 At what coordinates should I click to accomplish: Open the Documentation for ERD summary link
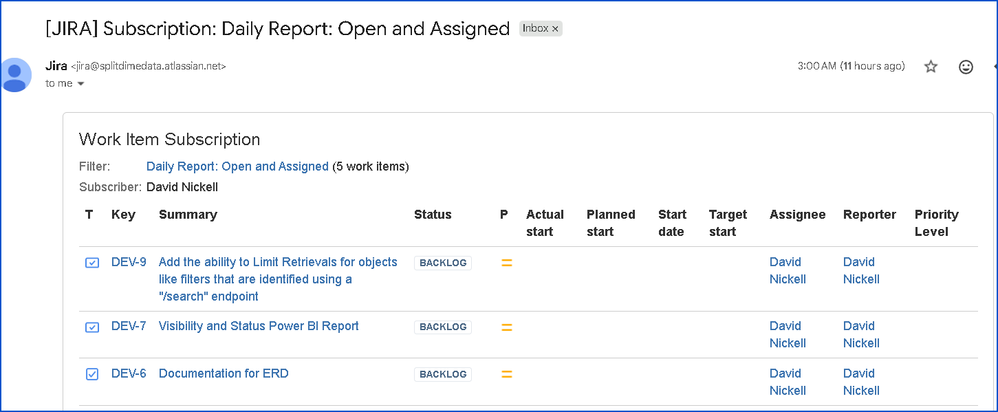[x=223, y=373]
